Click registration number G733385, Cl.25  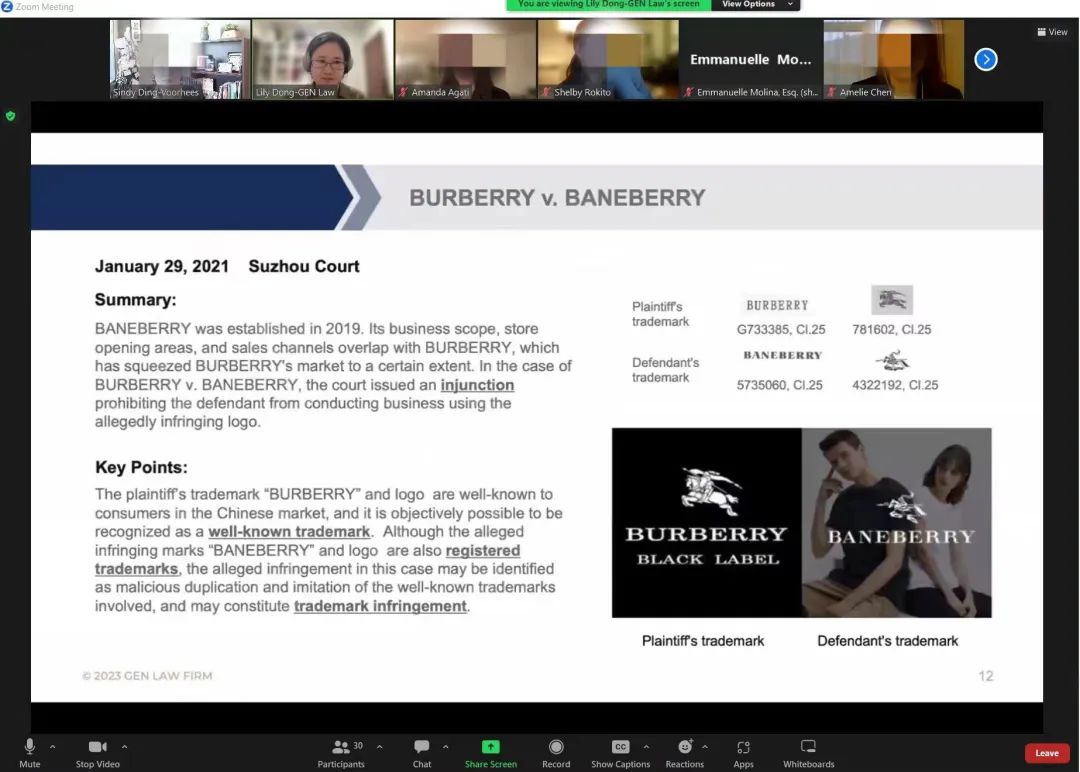[x=781, y=330]
